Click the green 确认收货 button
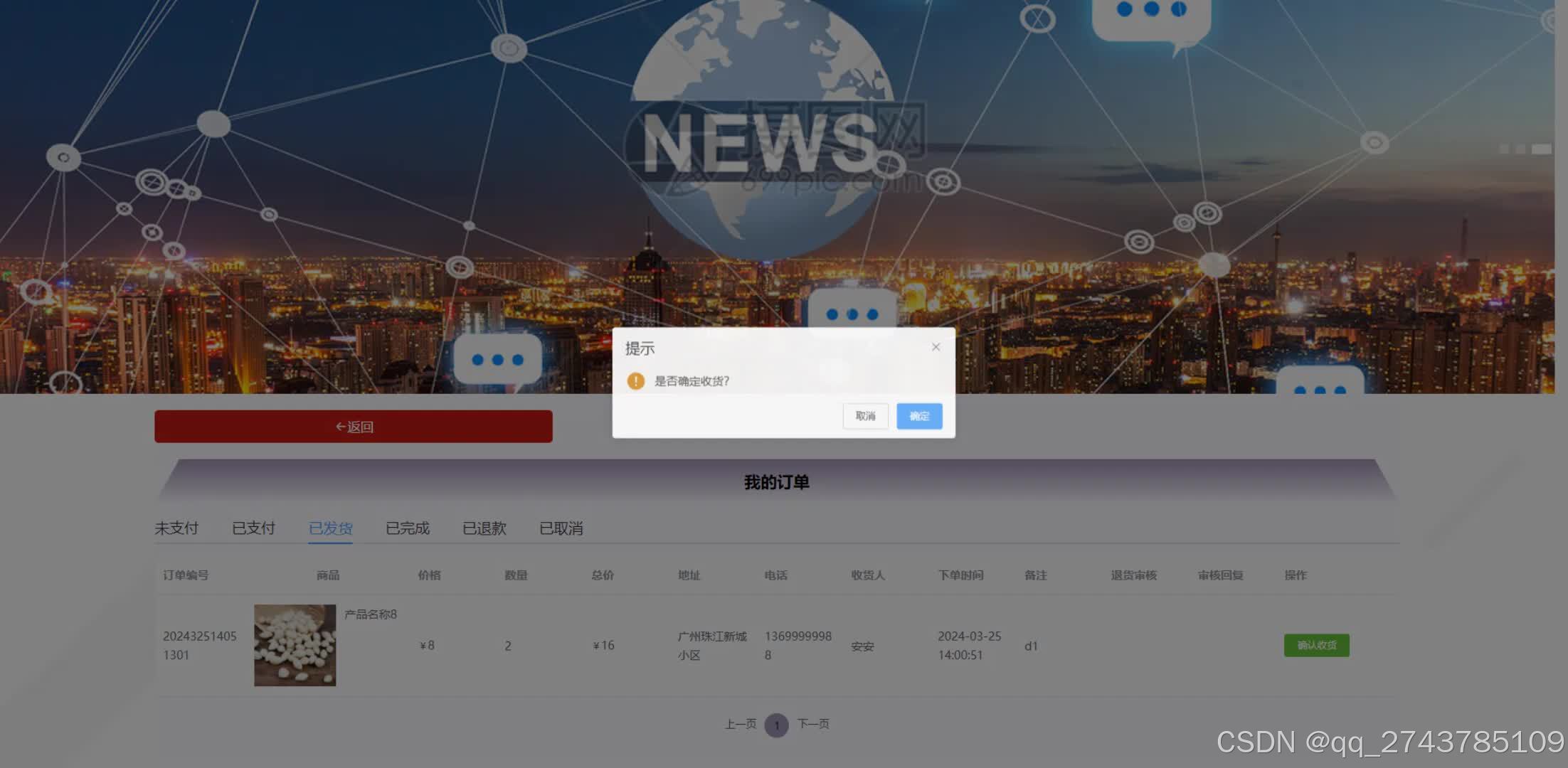The height and width of the screenshot is (768, 1568). [x=1316, y=645]
